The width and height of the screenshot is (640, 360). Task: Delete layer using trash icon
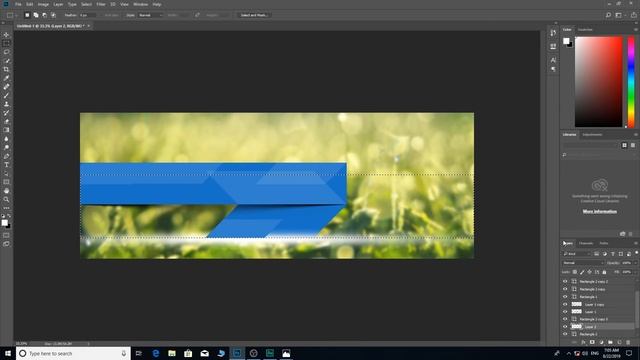click(x=628, y=342)
